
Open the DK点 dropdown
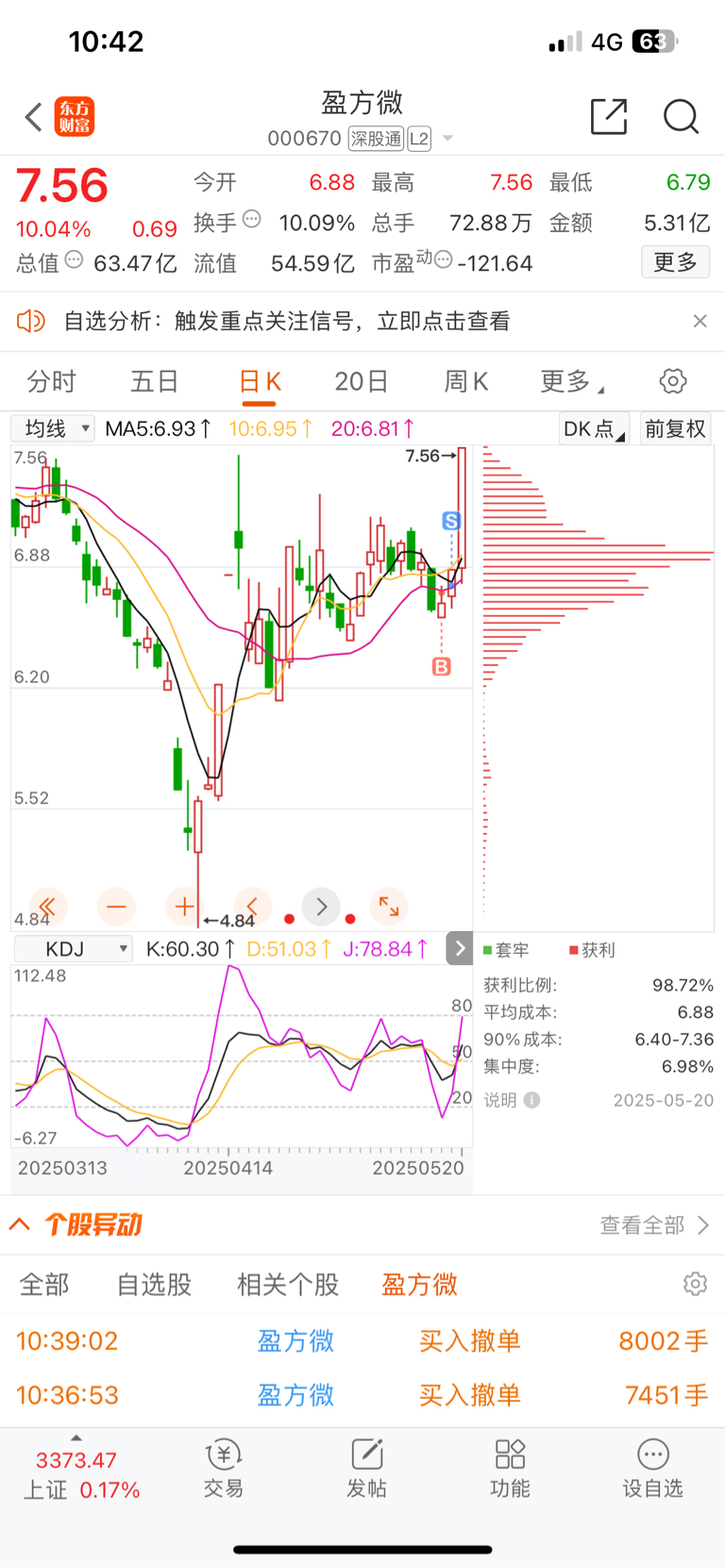(x=594, y=428)
